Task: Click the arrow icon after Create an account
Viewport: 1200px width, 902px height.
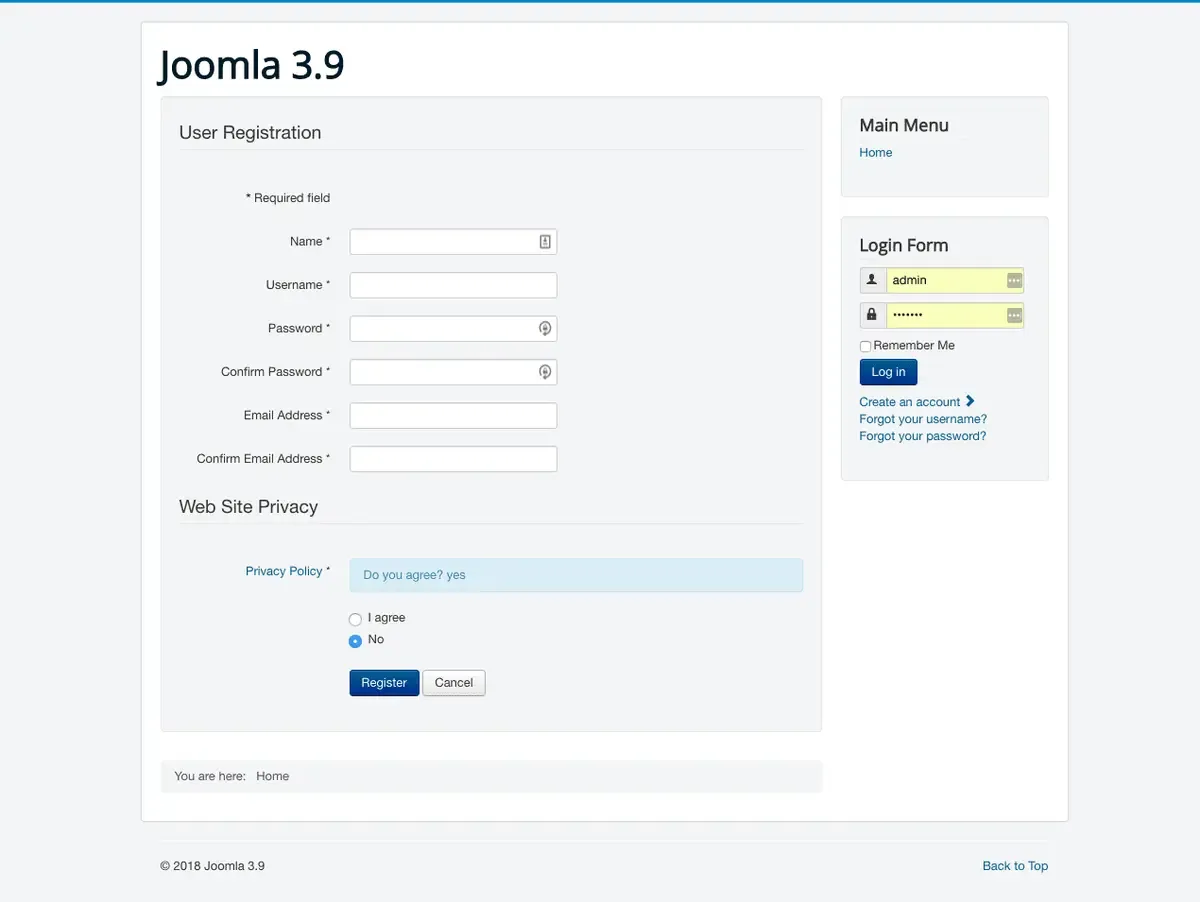Action: click(x=970, y=401)
